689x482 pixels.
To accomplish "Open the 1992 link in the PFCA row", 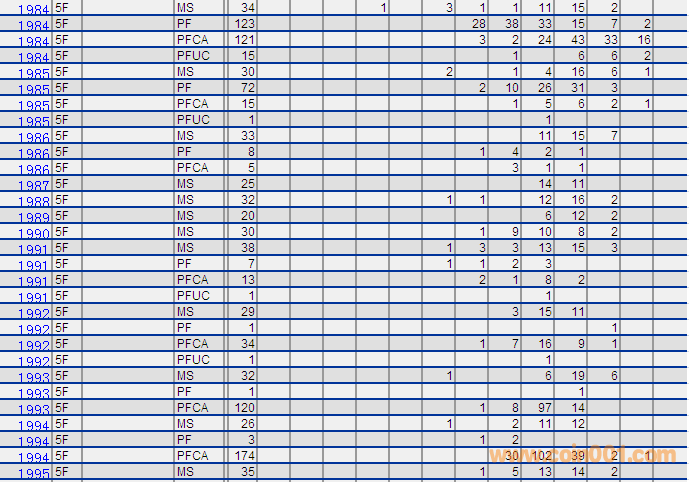I will coord(36,346).
